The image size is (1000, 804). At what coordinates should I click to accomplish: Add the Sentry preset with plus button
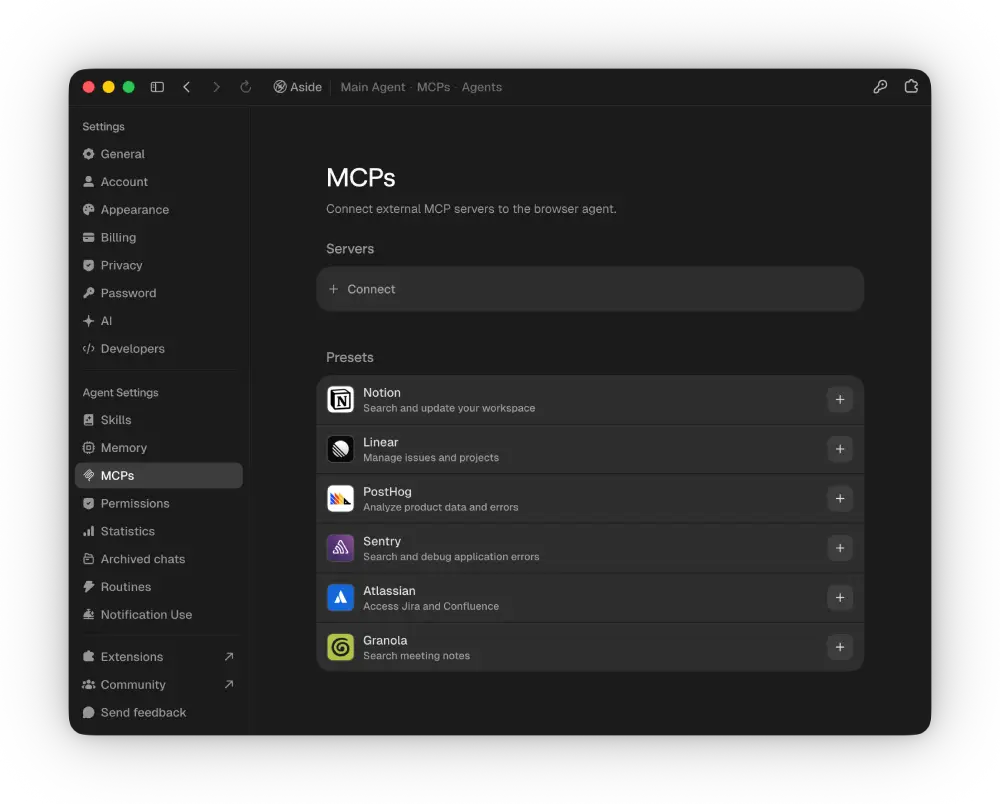click(840, 548)
